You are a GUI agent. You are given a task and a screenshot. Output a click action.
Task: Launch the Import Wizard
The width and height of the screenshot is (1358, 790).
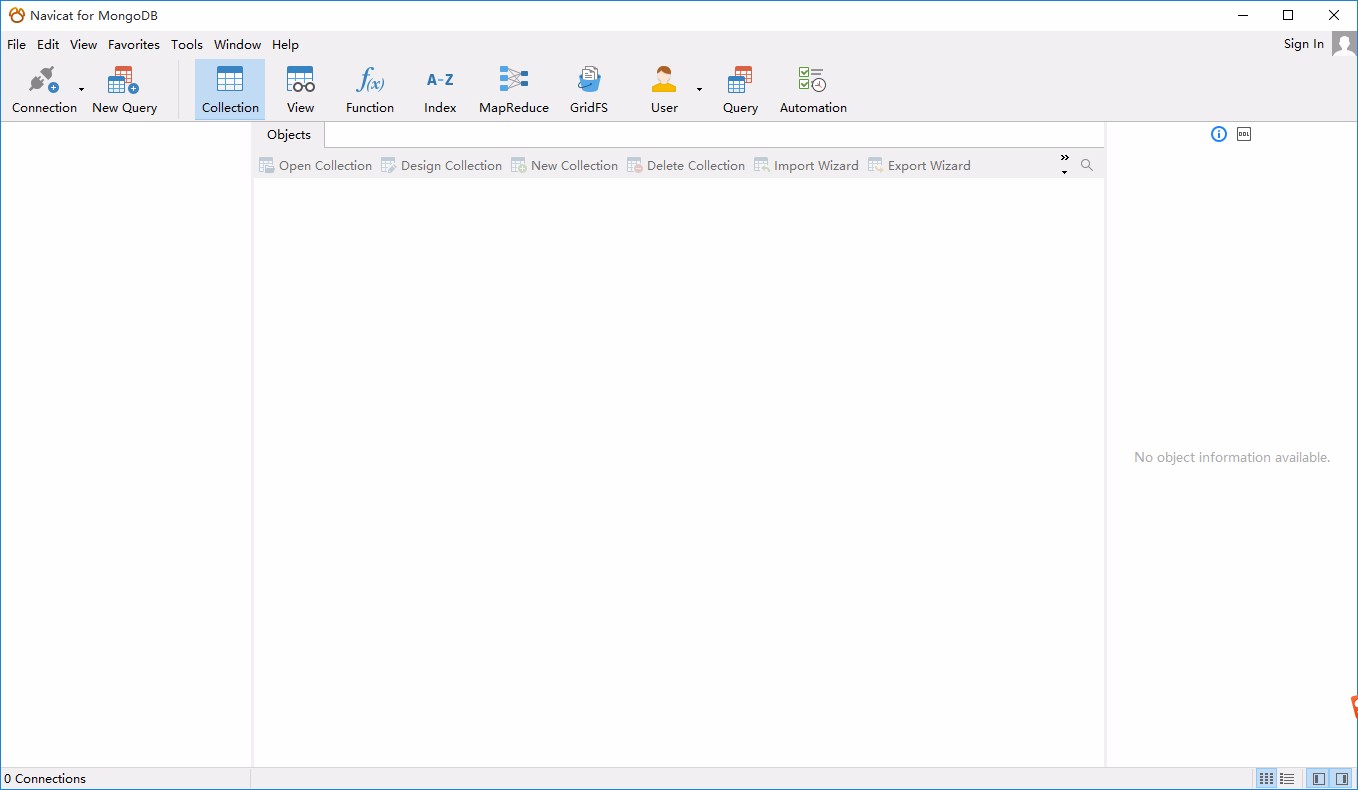[x=806, y=165]
